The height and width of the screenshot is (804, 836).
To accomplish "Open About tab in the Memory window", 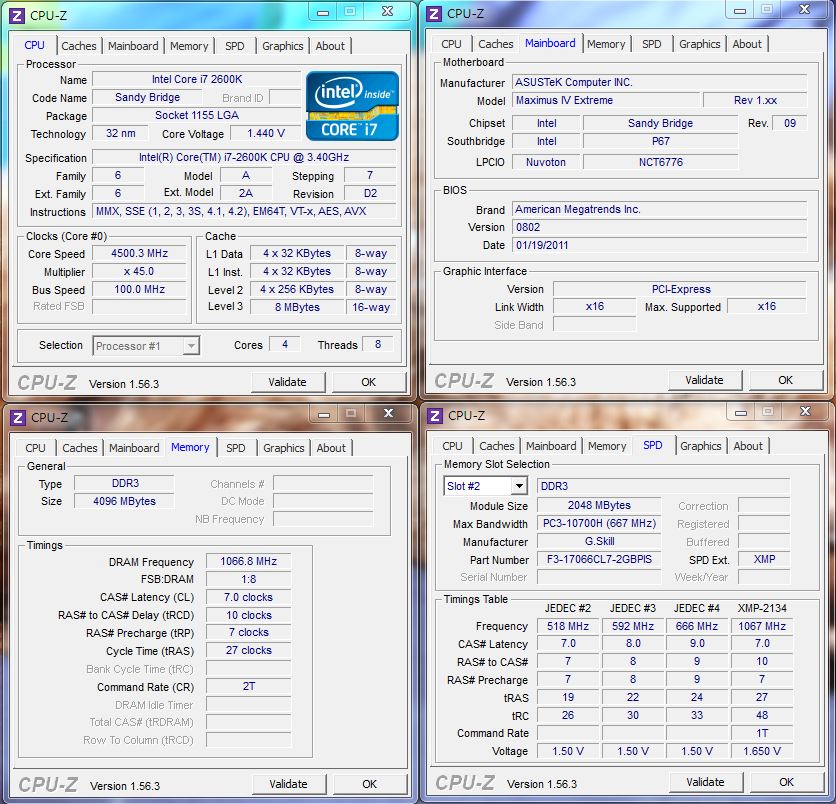I will (331, 448).
